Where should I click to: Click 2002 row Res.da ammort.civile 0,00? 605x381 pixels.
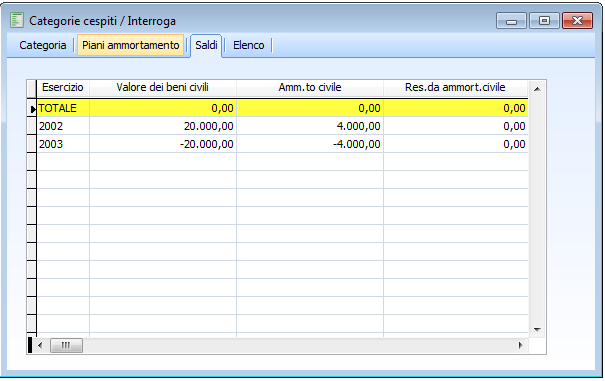(x=455, y=126)
